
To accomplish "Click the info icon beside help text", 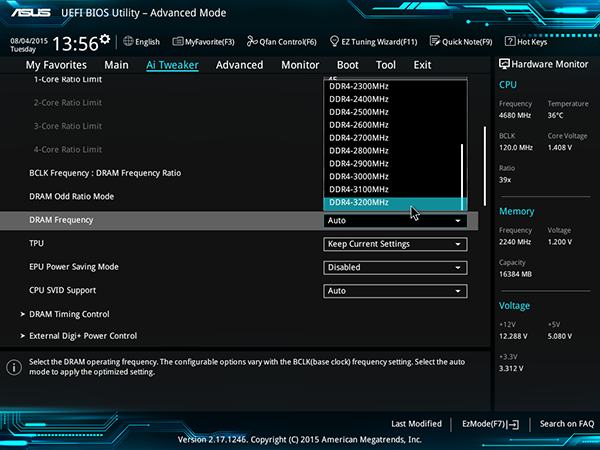I will pyautogui.click(x=14, y=367).
